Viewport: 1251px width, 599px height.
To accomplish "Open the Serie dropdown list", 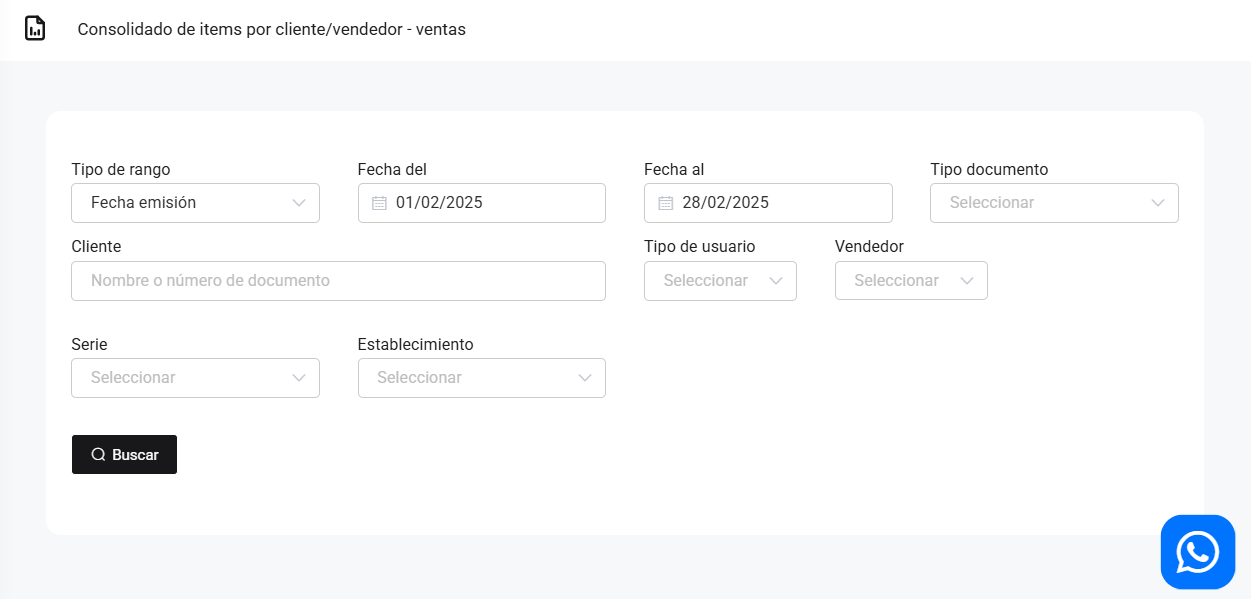I will pos(195,378).
